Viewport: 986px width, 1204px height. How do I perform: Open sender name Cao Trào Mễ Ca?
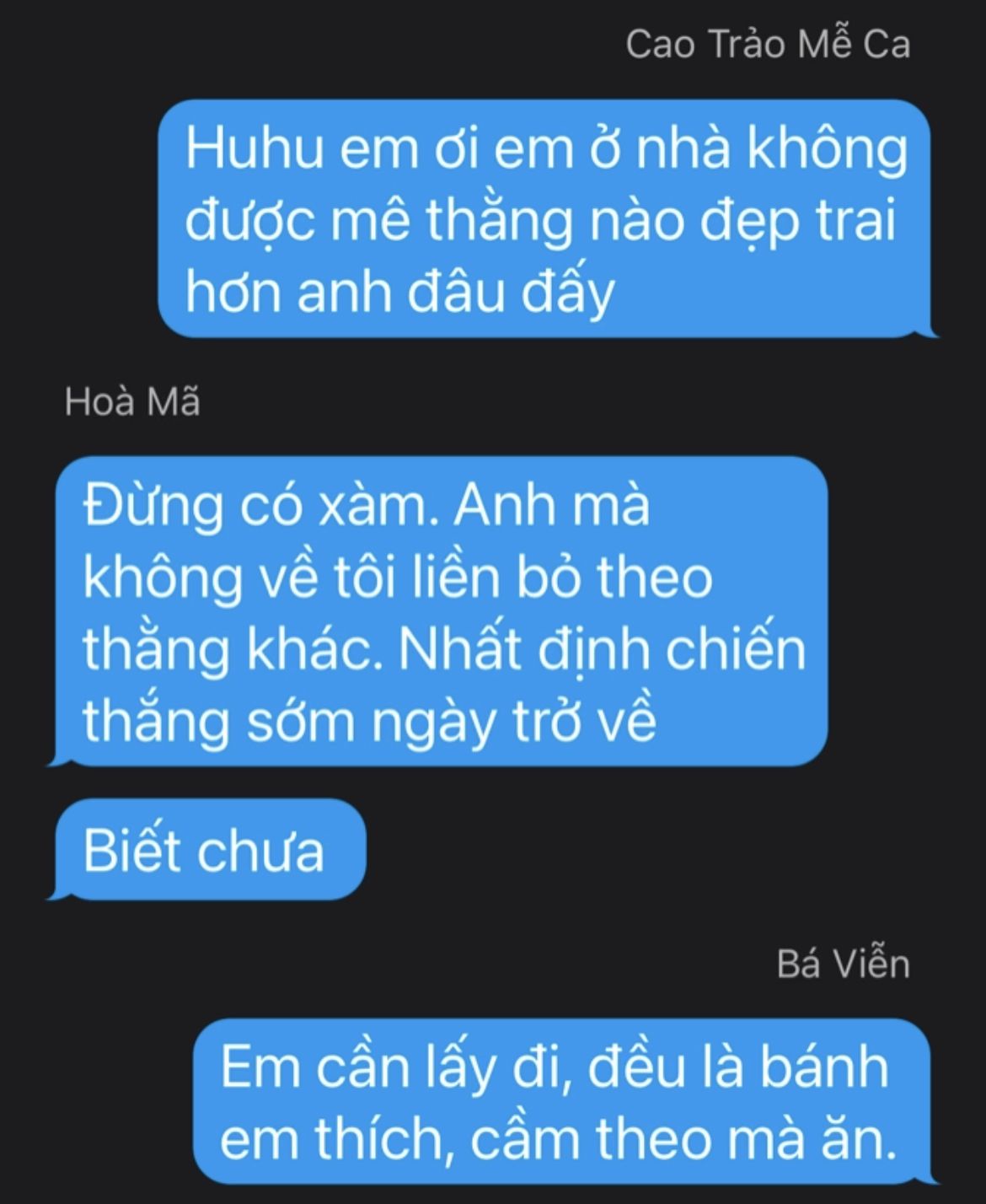tap(768, 44)
